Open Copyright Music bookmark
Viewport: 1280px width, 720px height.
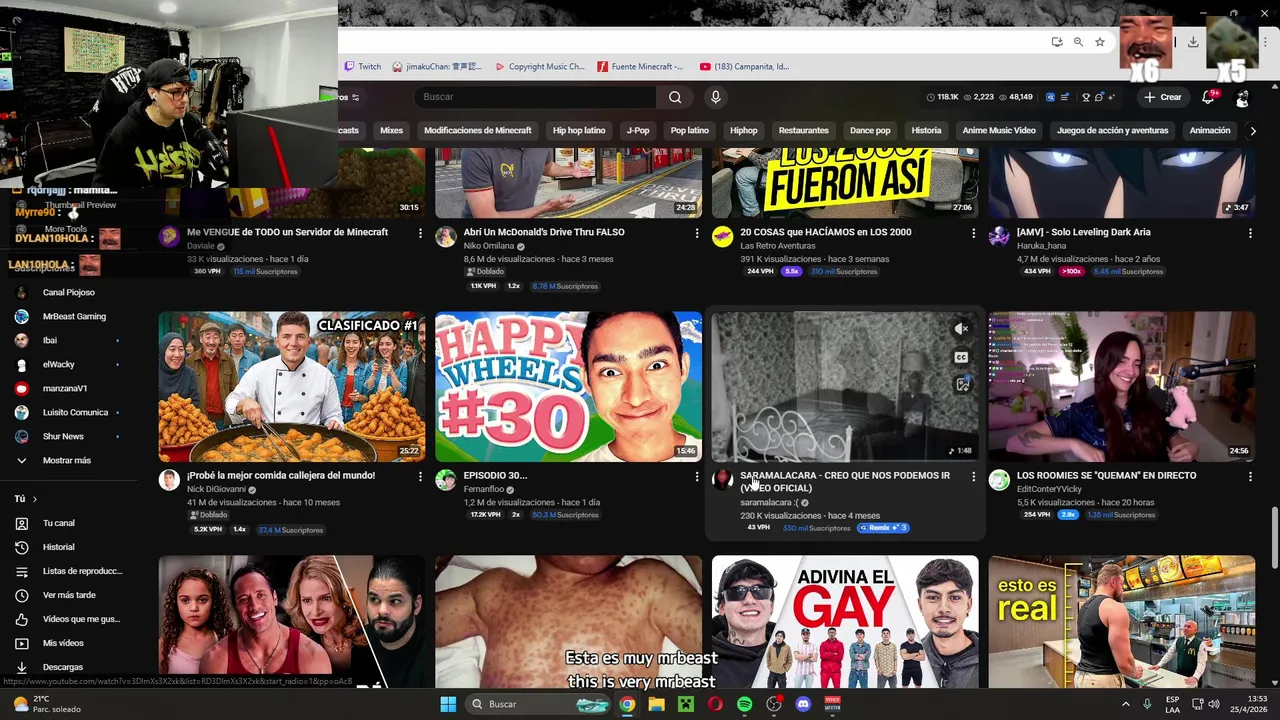[x=540, y=67]
